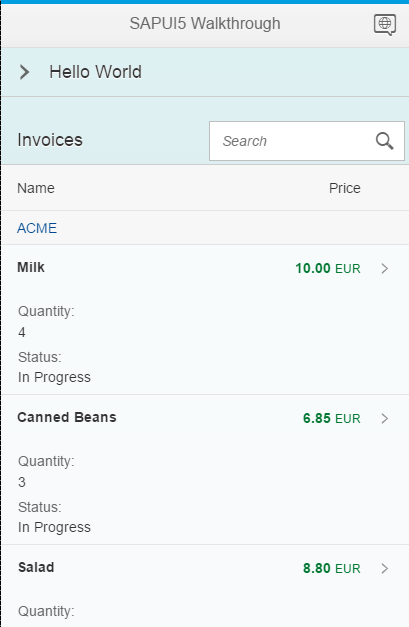Viewport: 409px width, 627px height.
Task: Focus the Invoices search field
Action: [307, 141]
